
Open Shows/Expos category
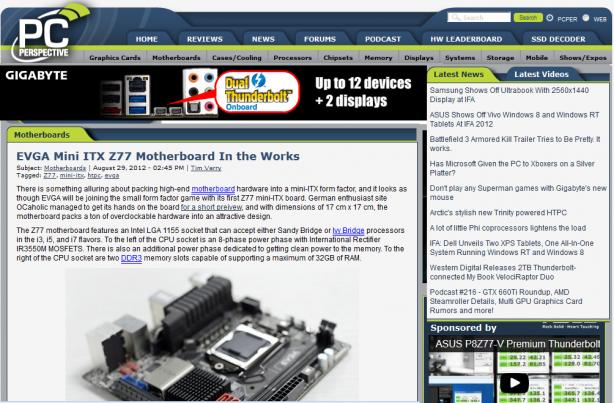pyautogui.click(x=583, y=58)
